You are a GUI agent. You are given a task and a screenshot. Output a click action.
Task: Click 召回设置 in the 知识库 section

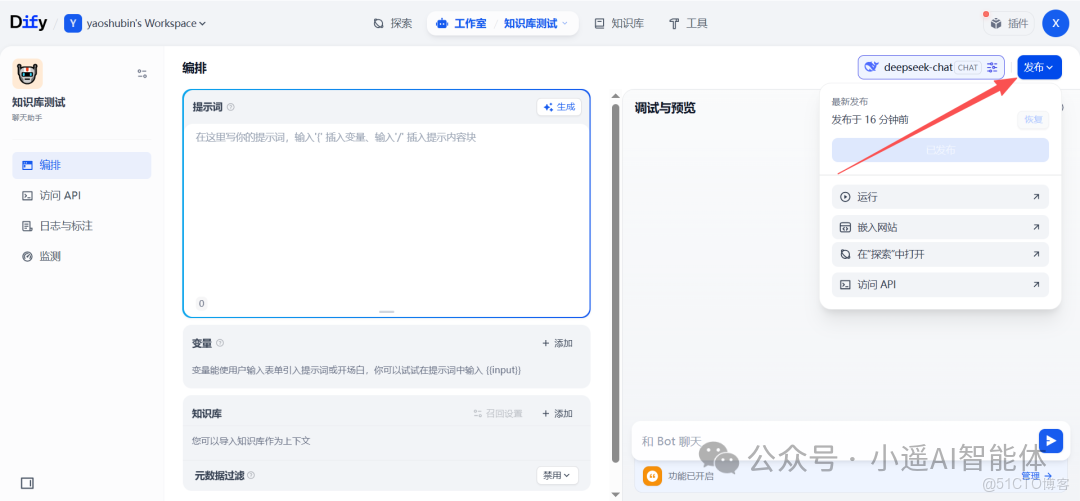(497, 413)
